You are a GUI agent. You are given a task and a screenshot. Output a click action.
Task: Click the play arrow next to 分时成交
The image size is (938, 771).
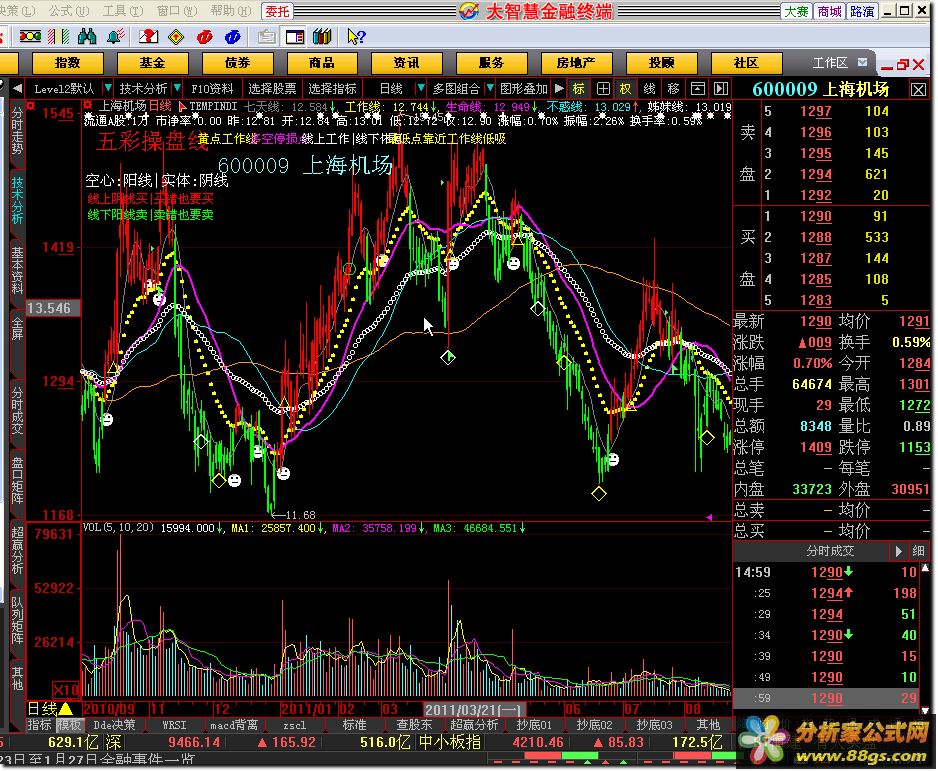point(899,551)
